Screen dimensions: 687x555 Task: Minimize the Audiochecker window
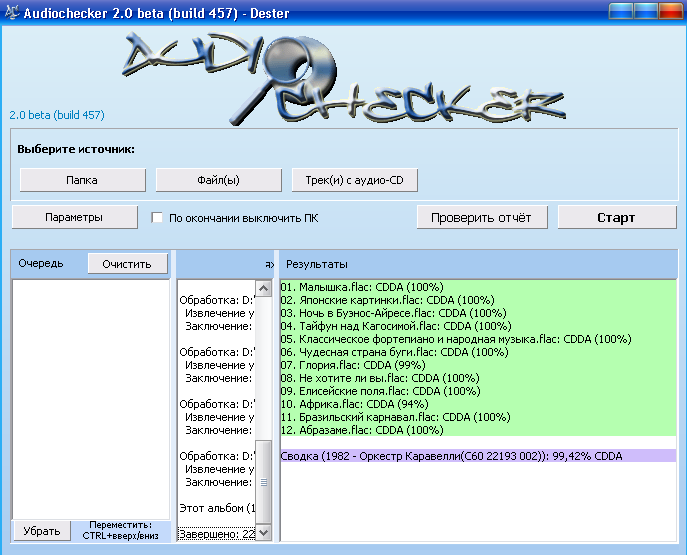621,10
